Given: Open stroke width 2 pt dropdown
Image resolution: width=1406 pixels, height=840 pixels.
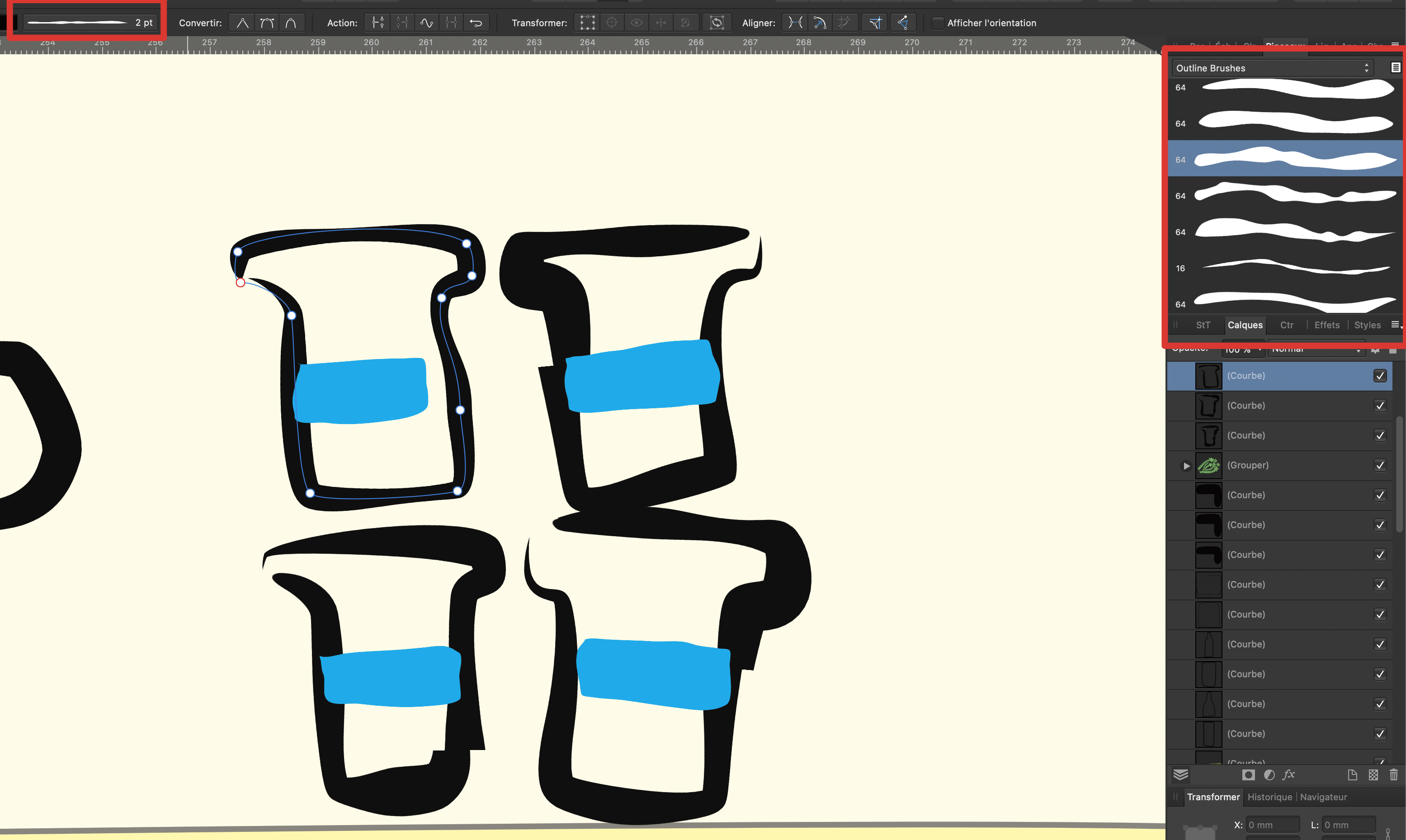Looking at the screenshot, I should click(90, 23).
